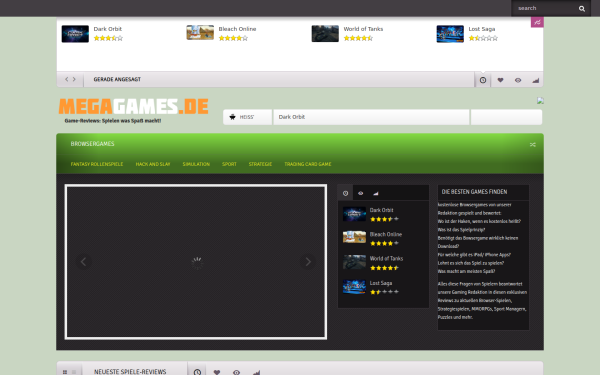Open the Simulation category
The height and width of the screenshot is (375, 600).
pos(196,164)
